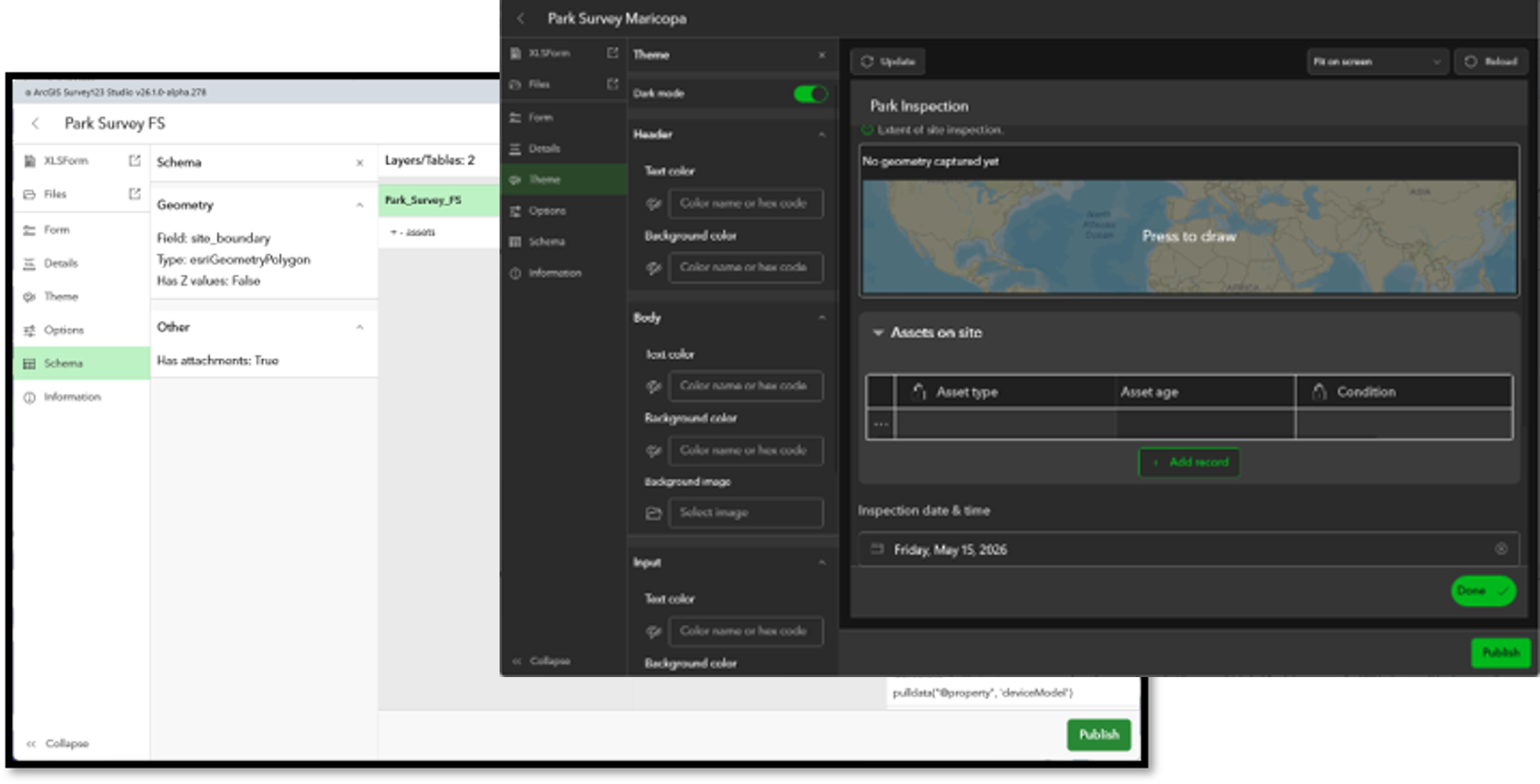Click the Add record button
The image size is (1540, 784).
[x=1189, y=463]
